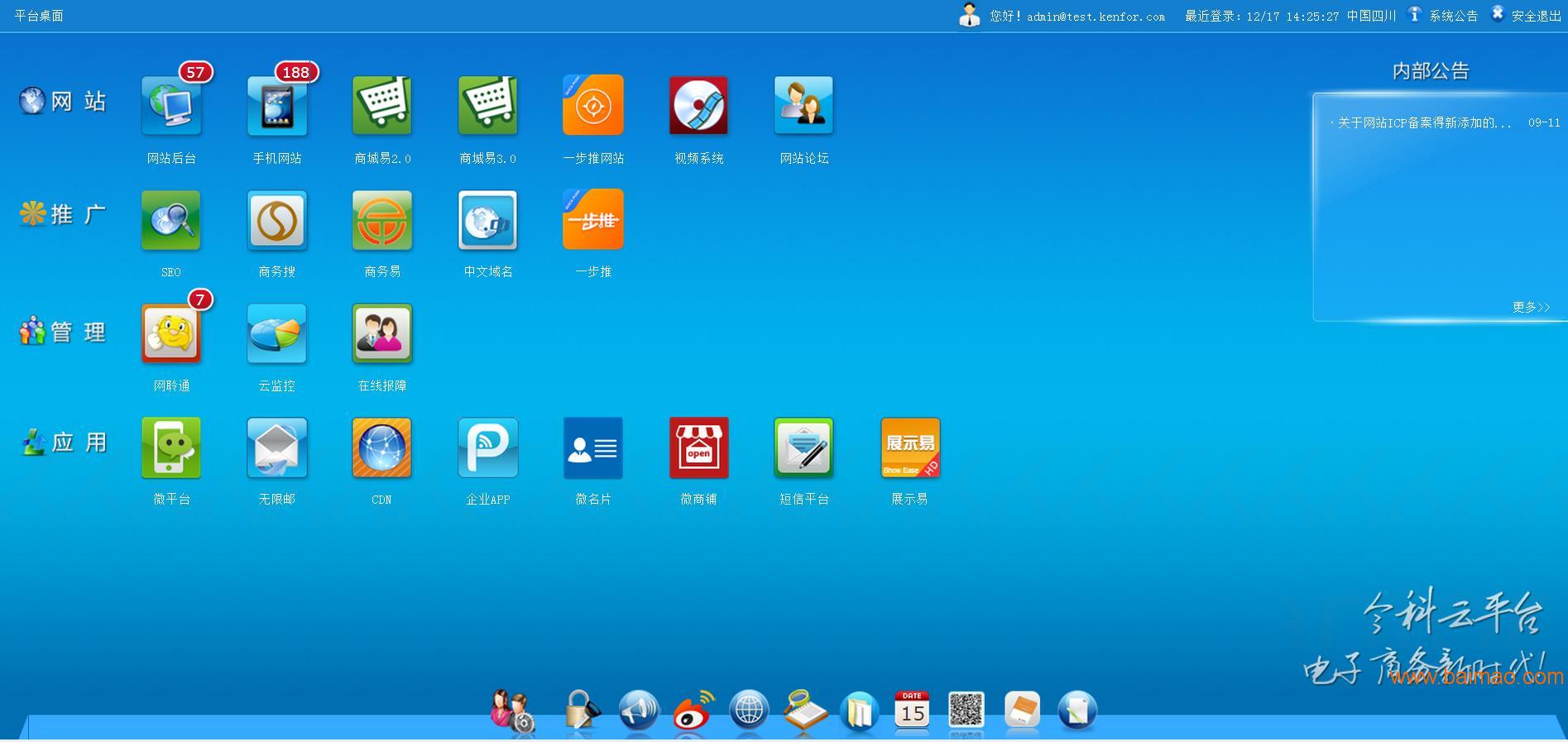Click the blue info icon beside 系统公告
The height and width of the screenshot is (742, 1568).
pos(1415,14)
